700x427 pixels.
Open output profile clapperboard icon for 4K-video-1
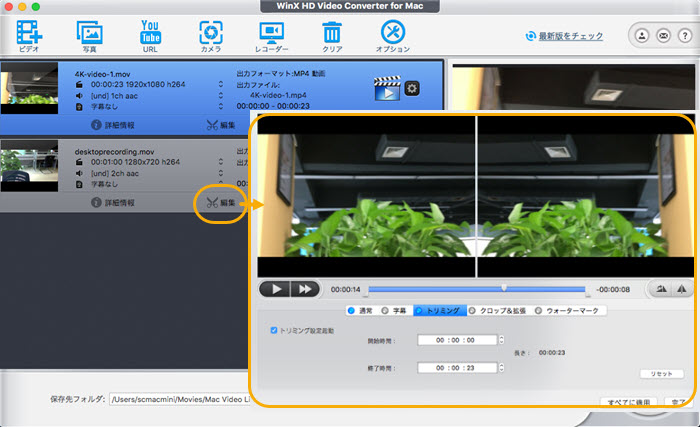(x=387, y=88)
